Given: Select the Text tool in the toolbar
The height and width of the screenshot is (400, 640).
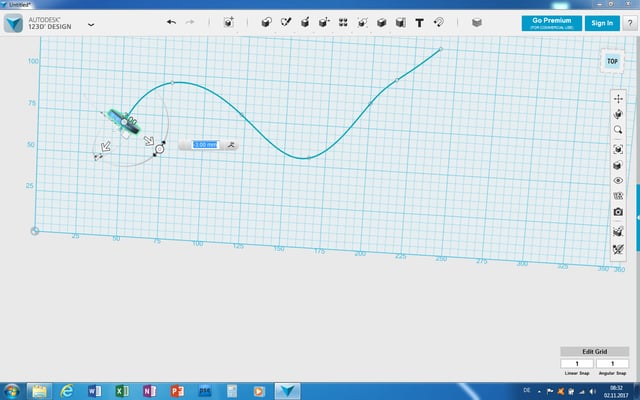Looking at the screenshot, I should (x=419, y=22).
